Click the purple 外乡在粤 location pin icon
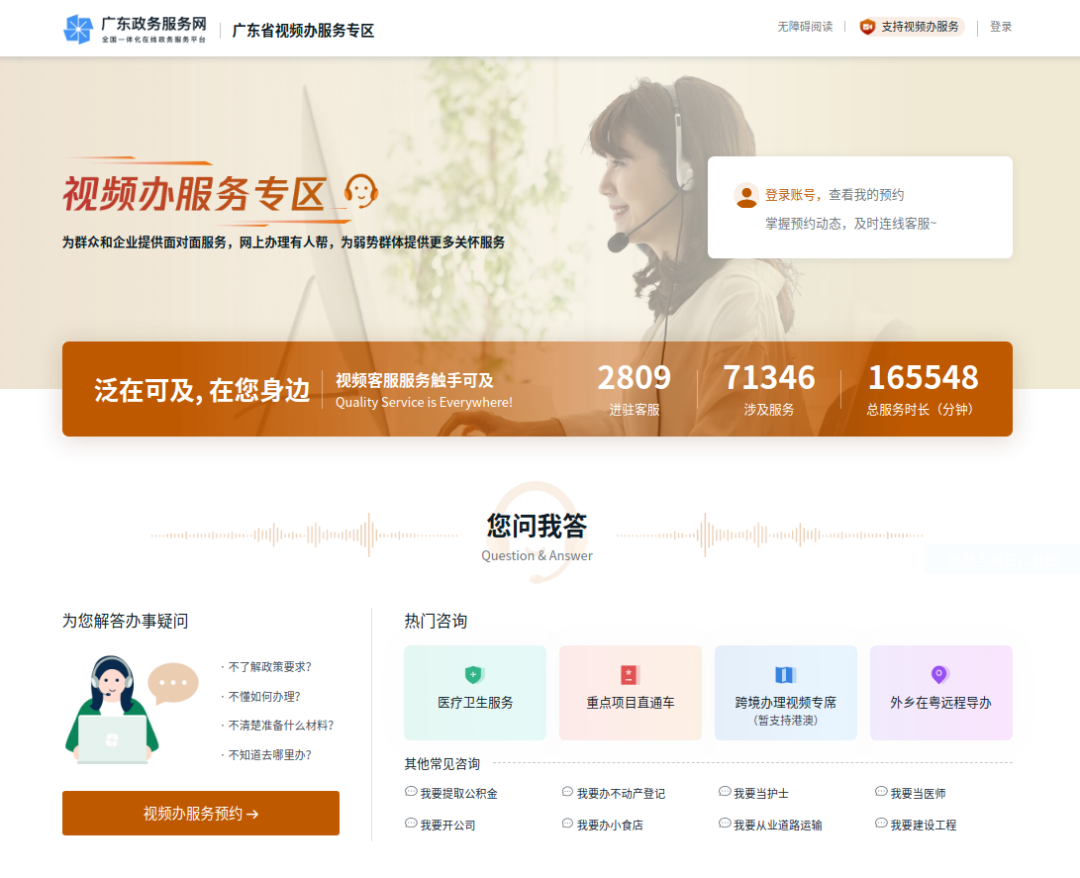Image resolution: width=1080 pixels, height=878 pixels. click(x=939, y=675)
